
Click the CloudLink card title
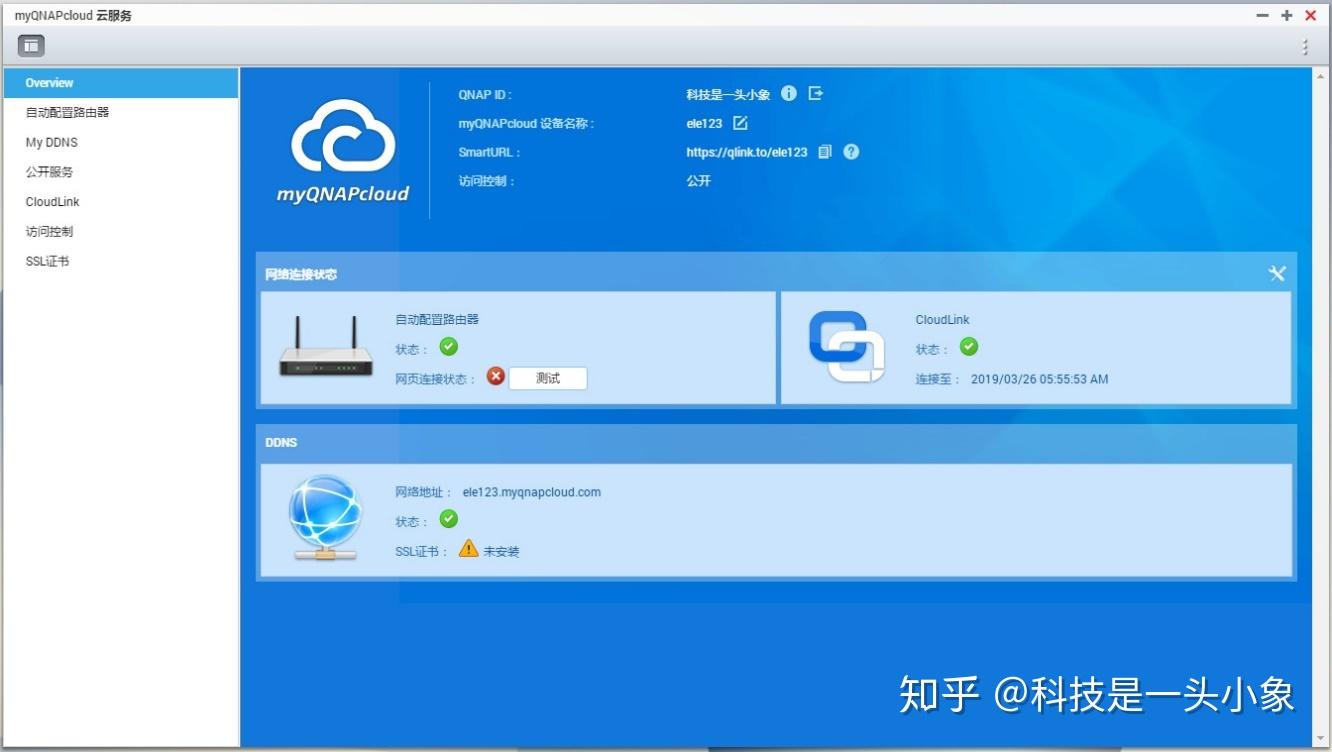point(943,320)
